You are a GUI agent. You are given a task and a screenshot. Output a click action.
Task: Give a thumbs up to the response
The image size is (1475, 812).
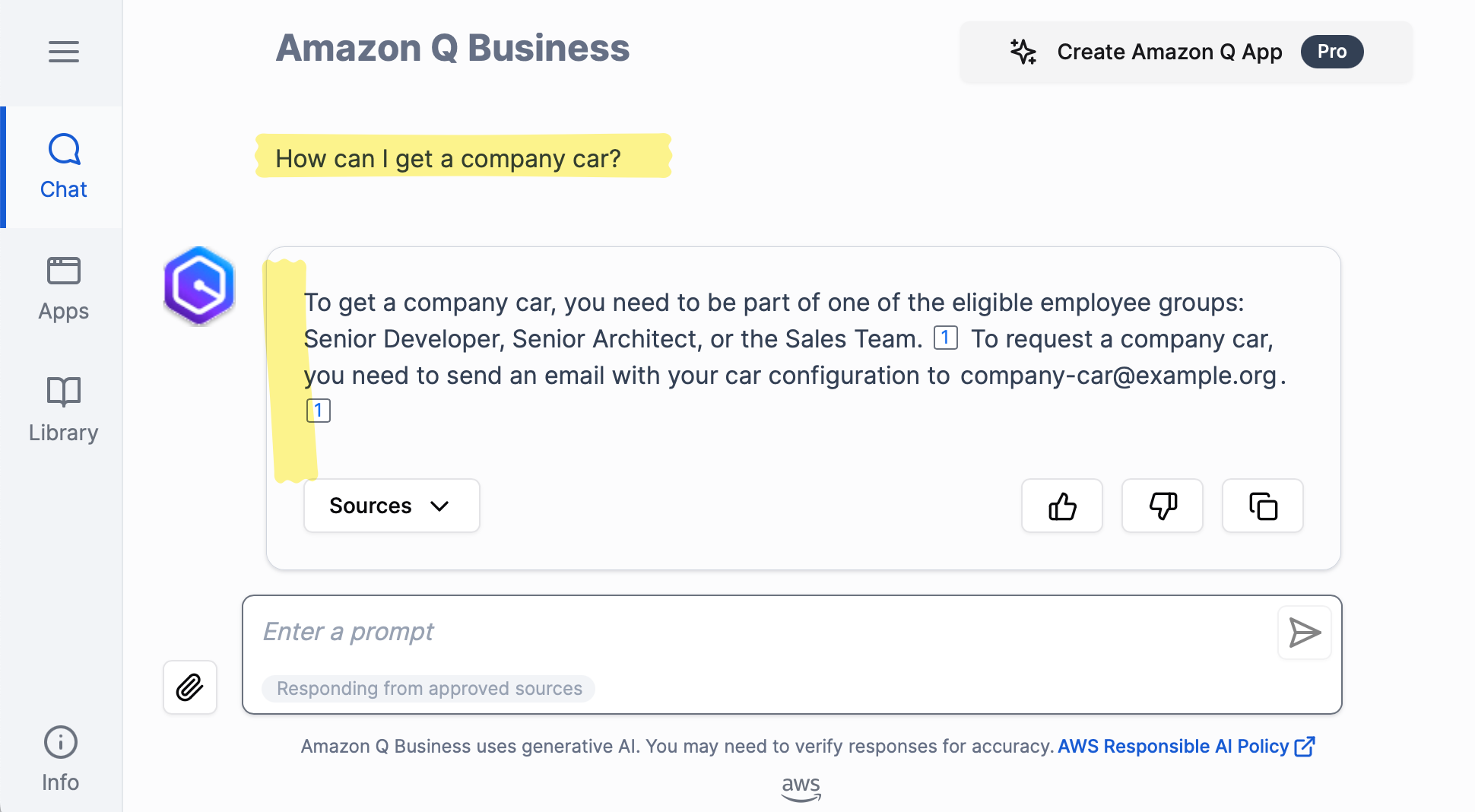(1061, 506)
